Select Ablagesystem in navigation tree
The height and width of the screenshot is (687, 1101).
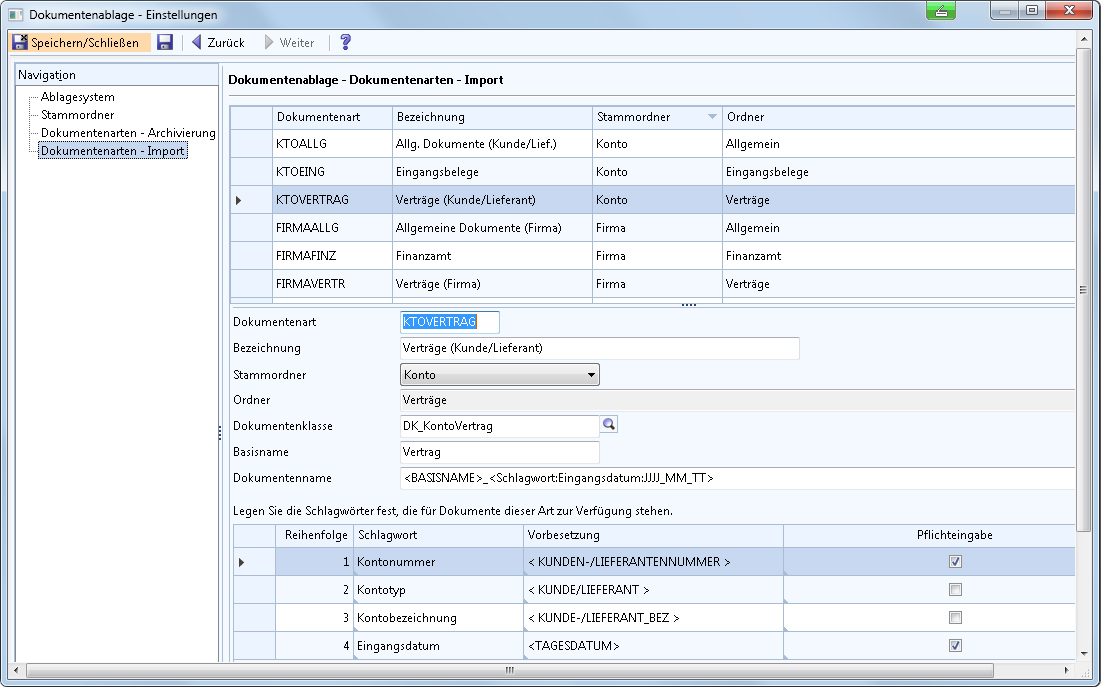tap(77, 97)
